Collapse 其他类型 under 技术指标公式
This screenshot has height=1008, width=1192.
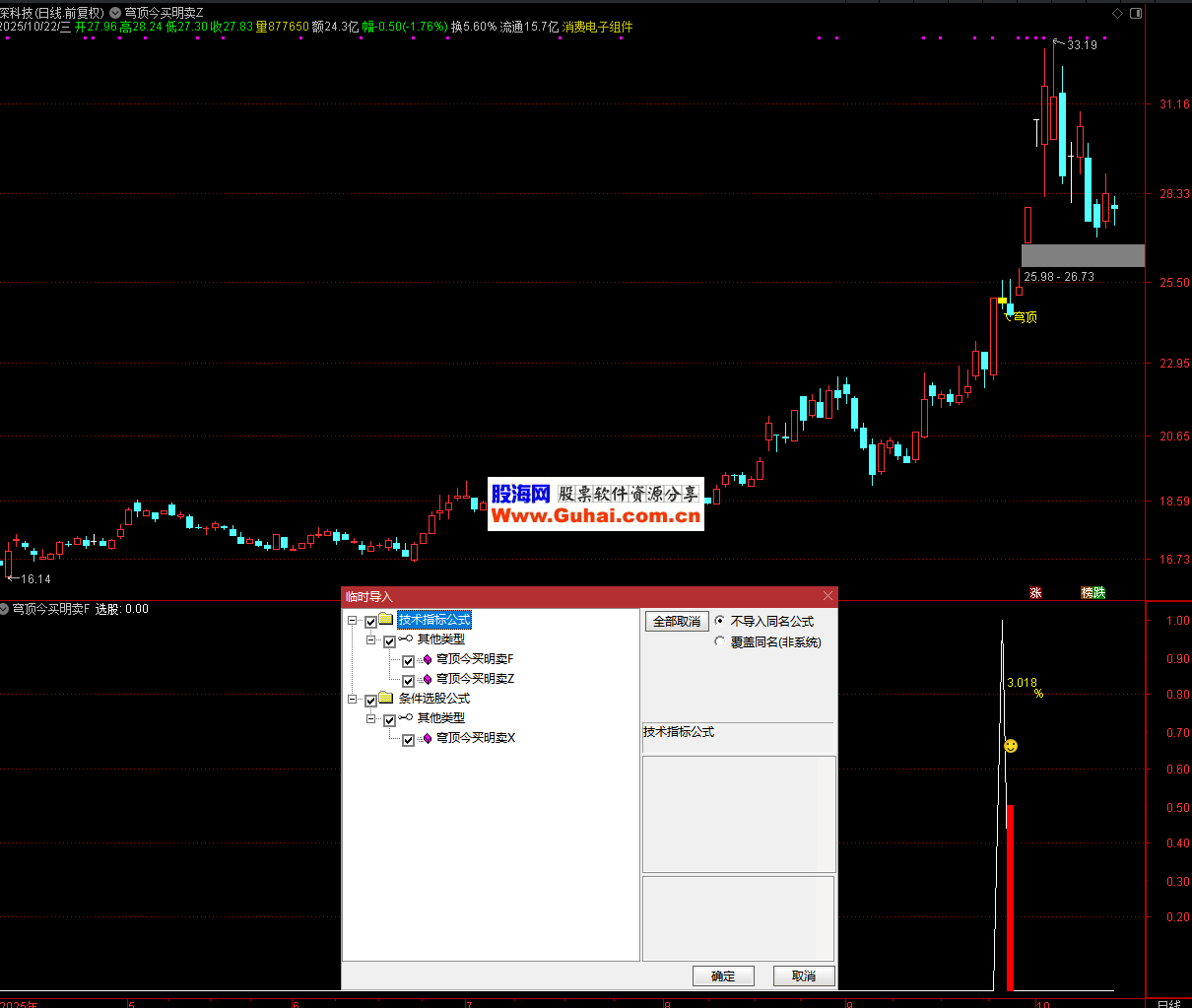[371, 640]
